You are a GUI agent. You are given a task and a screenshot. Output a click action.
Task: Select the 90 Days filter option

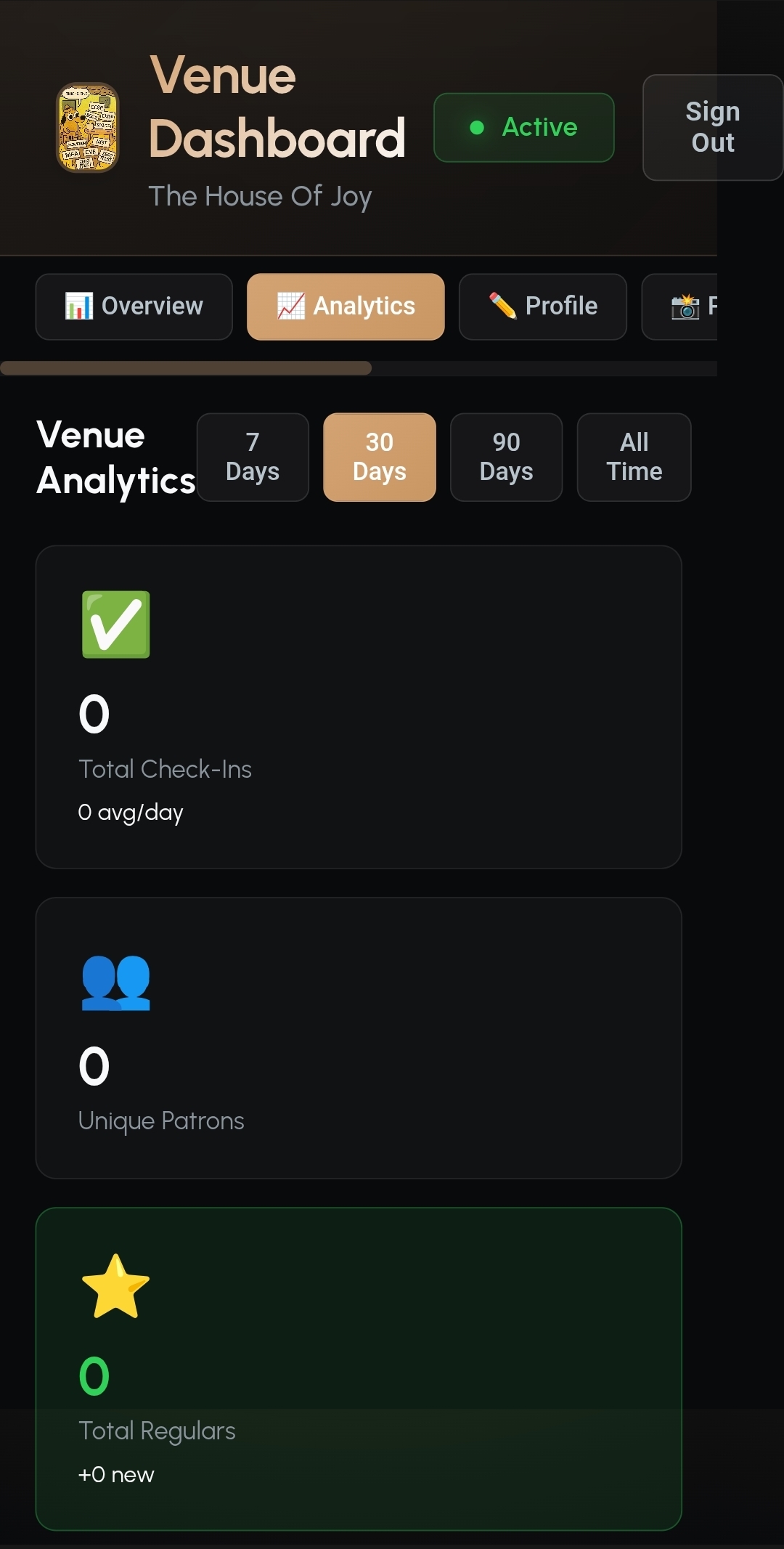(x=506, y=457)
